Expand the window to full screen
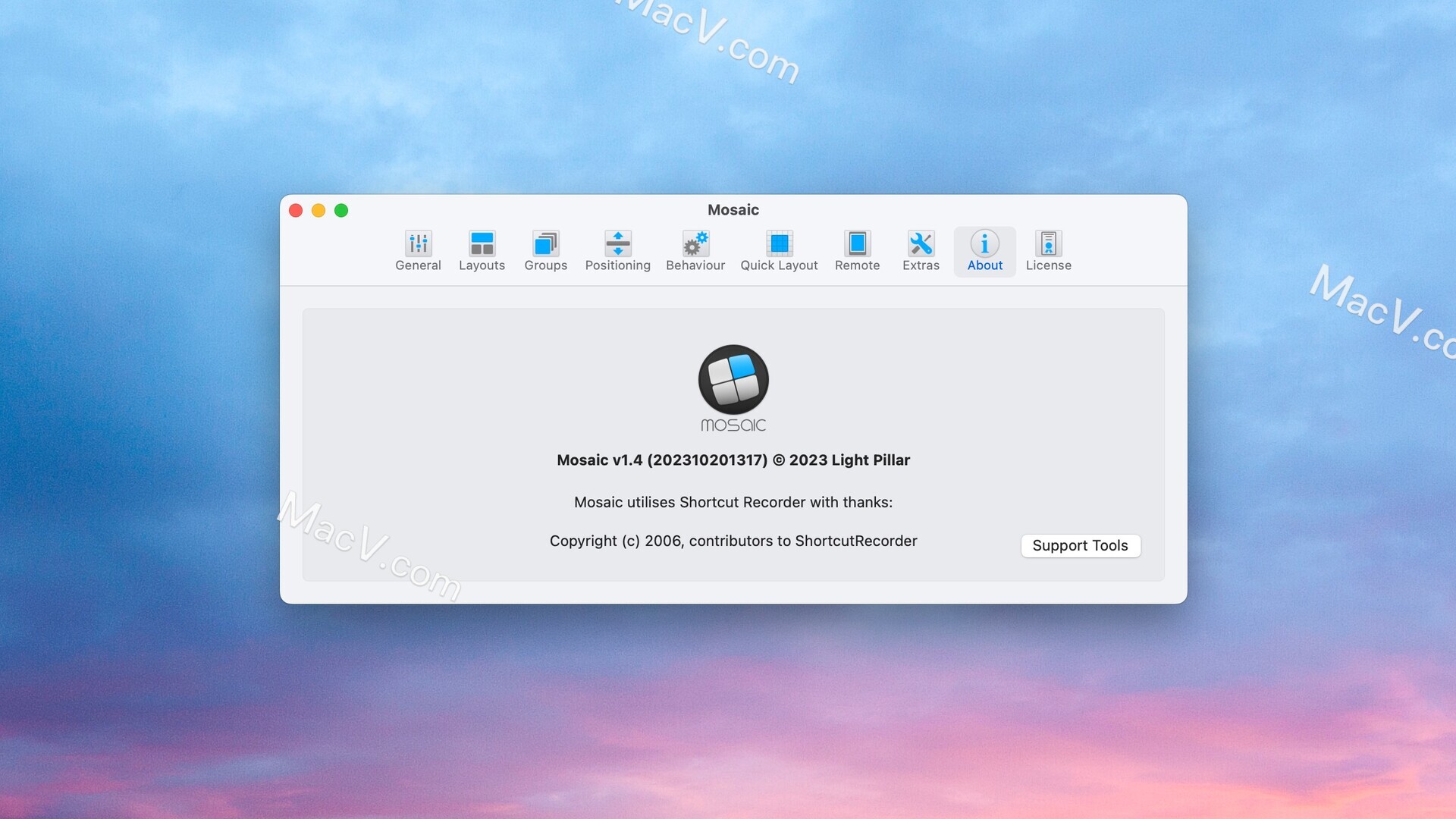 (x=341, y=210)
